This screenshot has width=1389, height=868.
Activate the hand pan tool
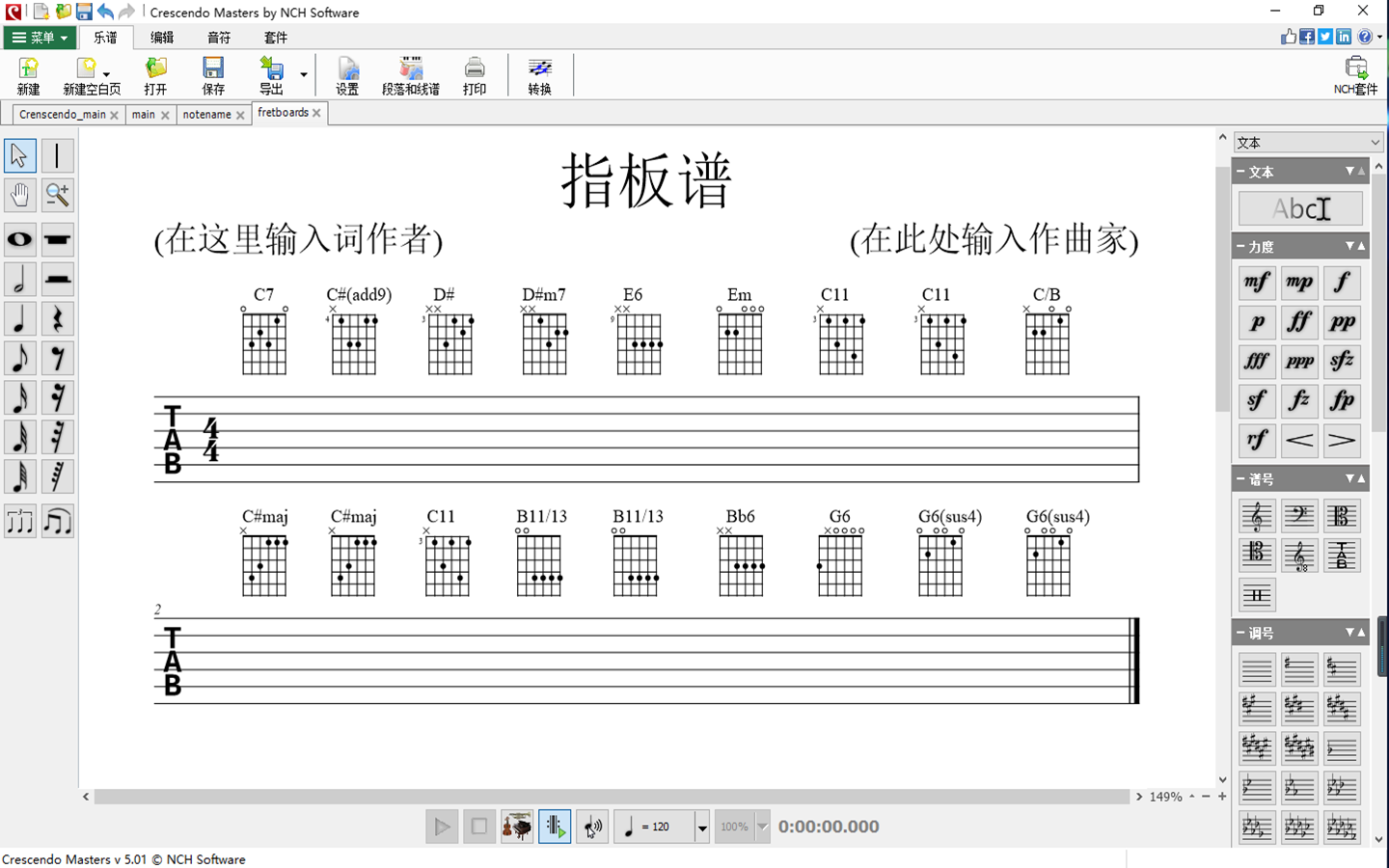19,195
